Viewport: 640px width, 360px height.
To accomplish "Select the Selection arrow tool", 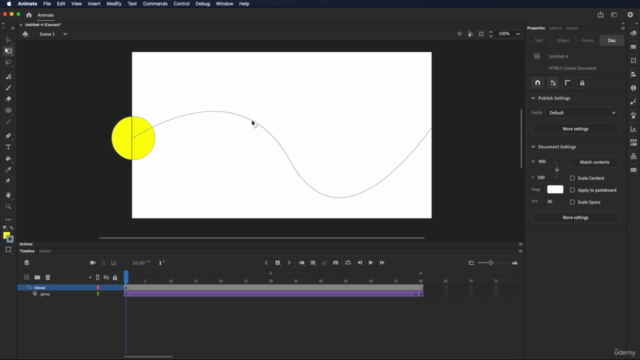I will [x=8, y=40].
